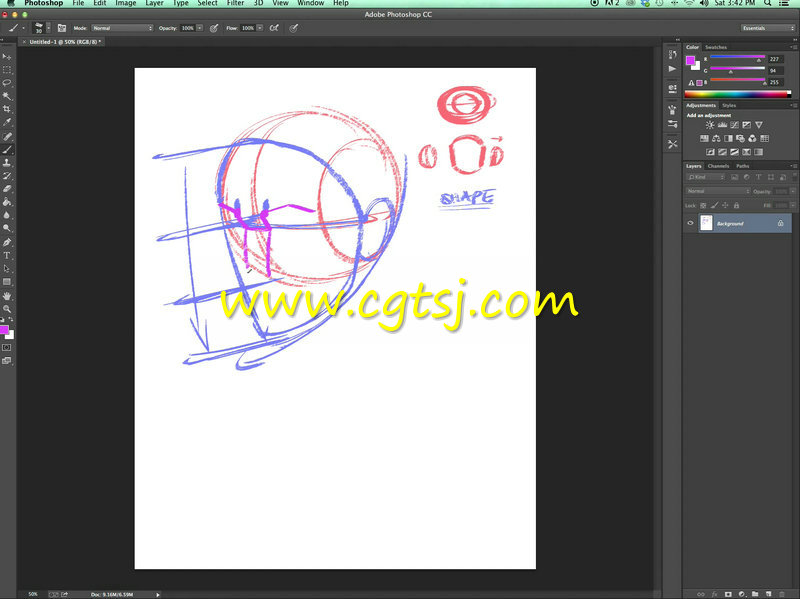
Task: Select the Pen tool
Action: point(7,242)
